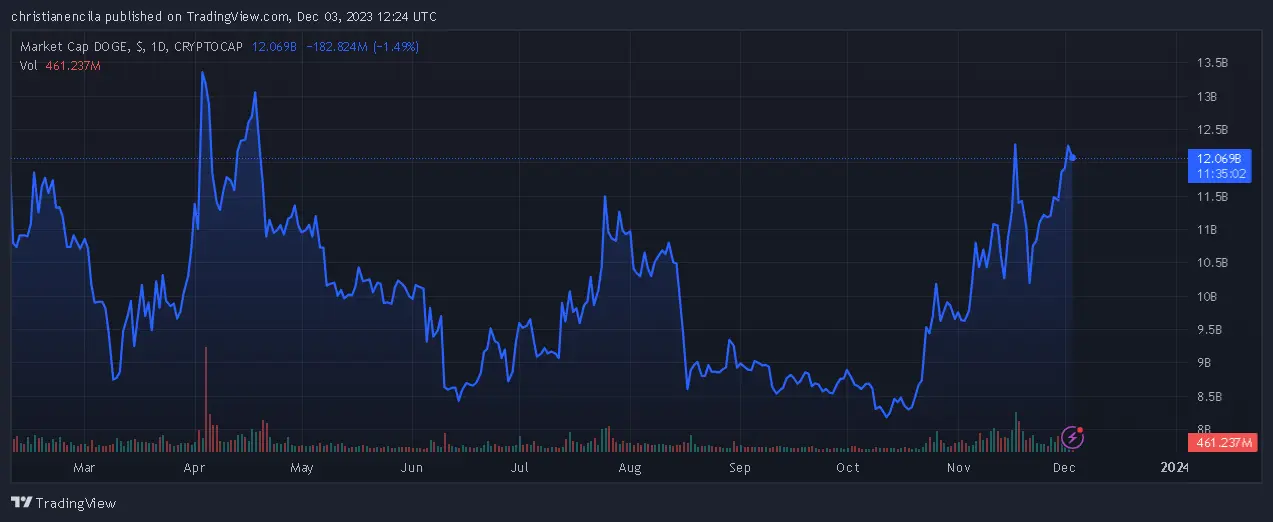
Task: Click the purple lightning flash icon
Action: point(1072,436)
